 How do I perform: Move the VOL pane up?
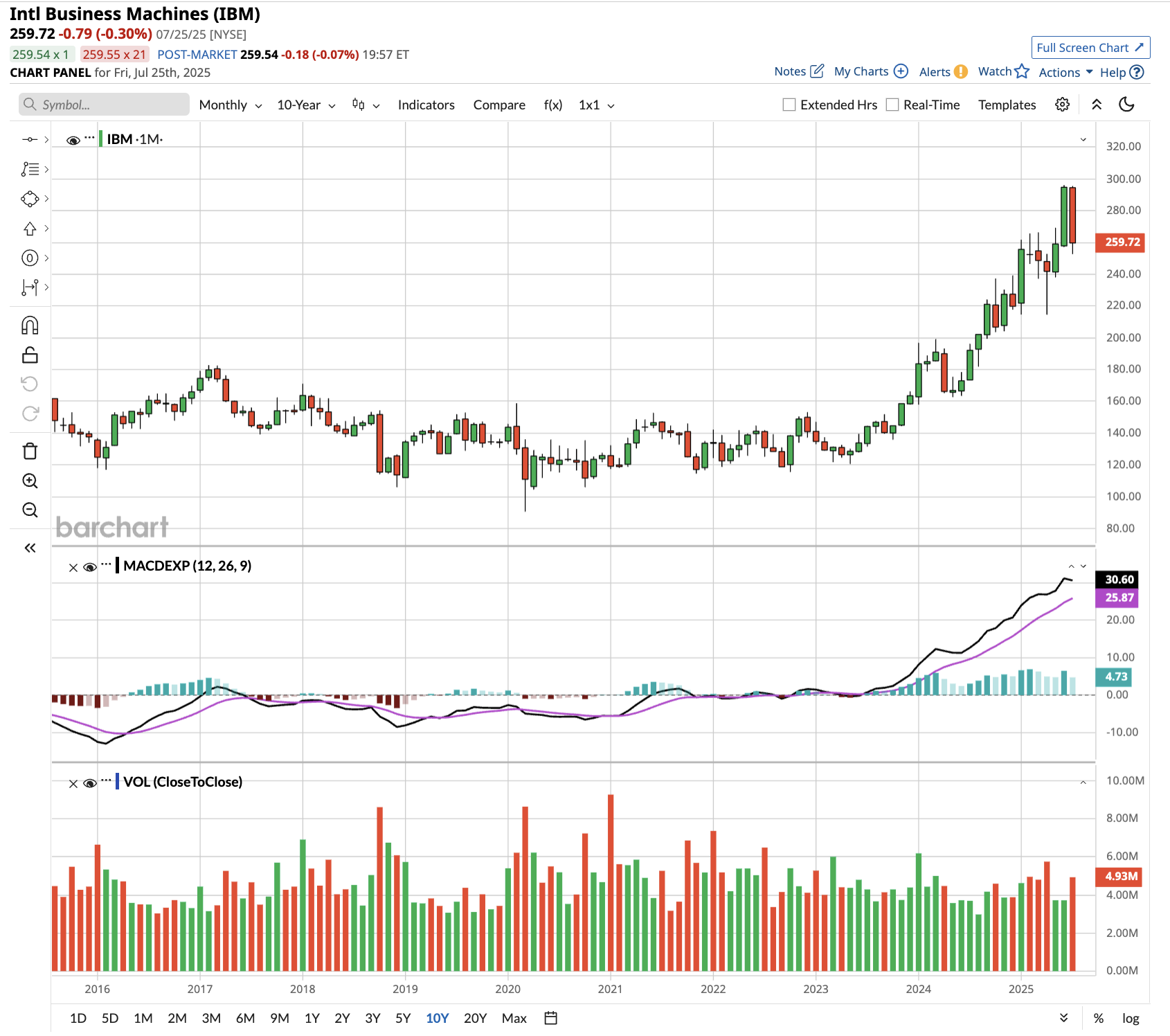pos(1083,783)
